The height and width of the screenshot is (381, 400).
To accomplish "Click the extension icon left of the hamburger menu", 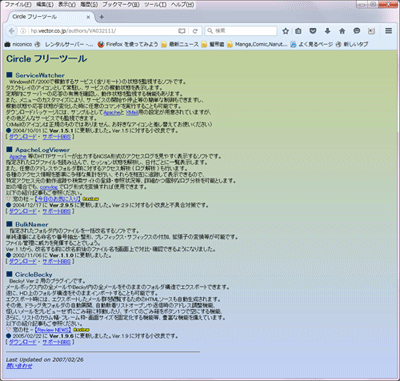I will click(x=371, y=31).
